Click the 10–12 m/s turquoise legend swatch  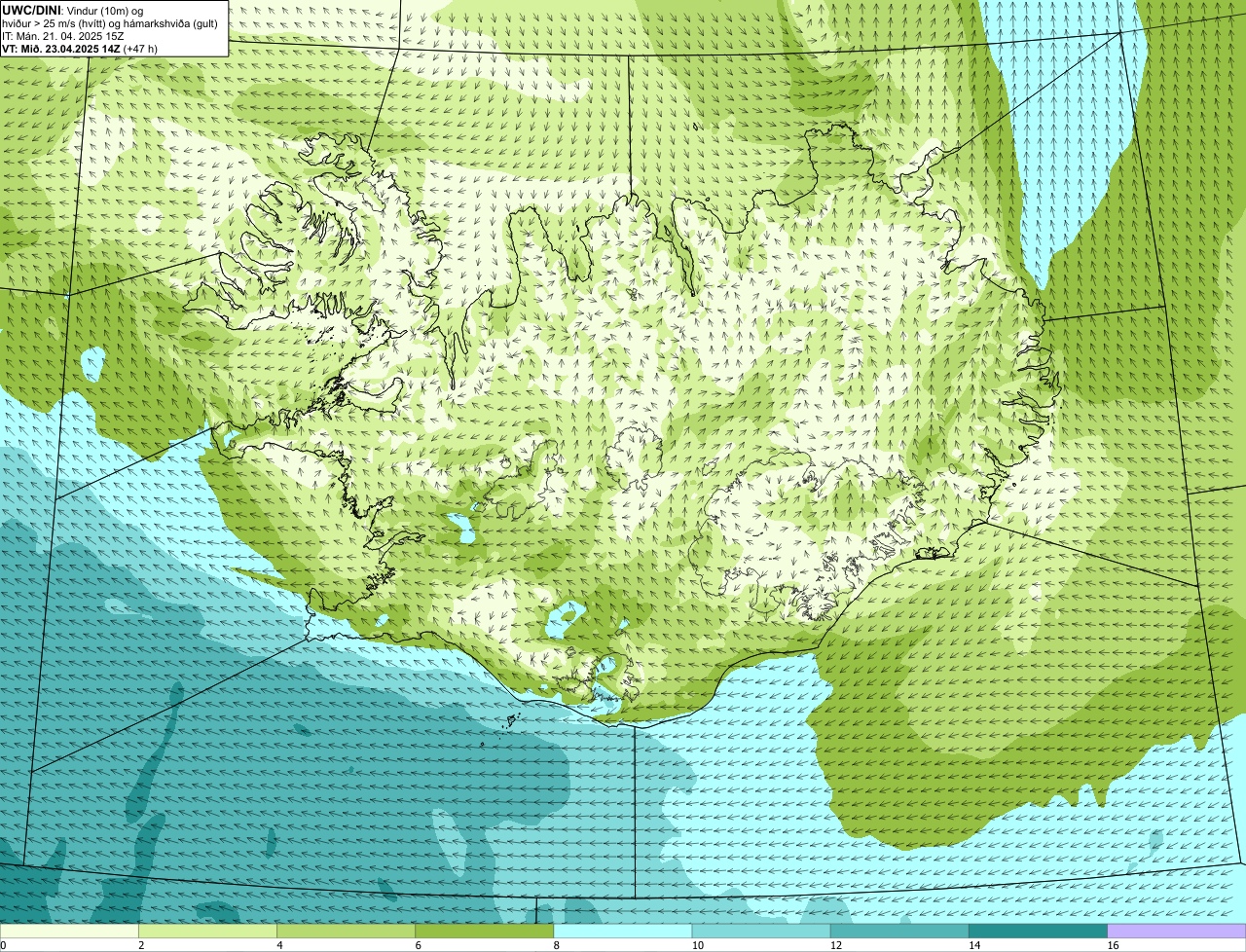(x=761, y=931)
